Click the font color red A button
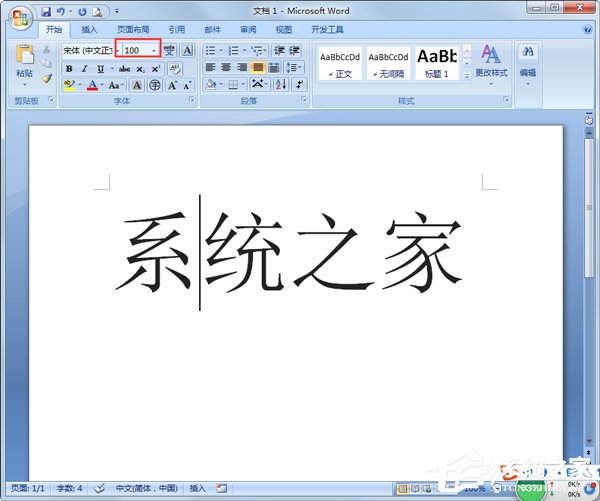600x501 pixels. pos(92,86)
